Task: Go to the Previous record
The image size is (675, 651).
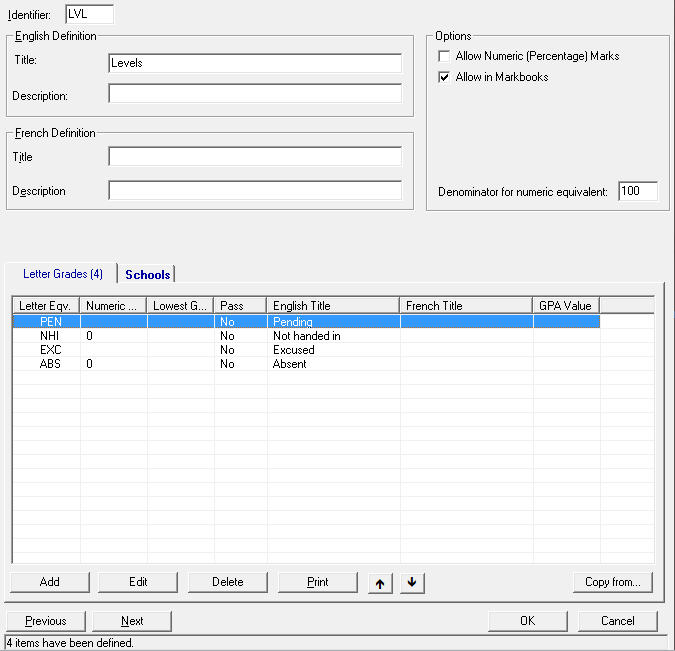Action: (45, 621)
